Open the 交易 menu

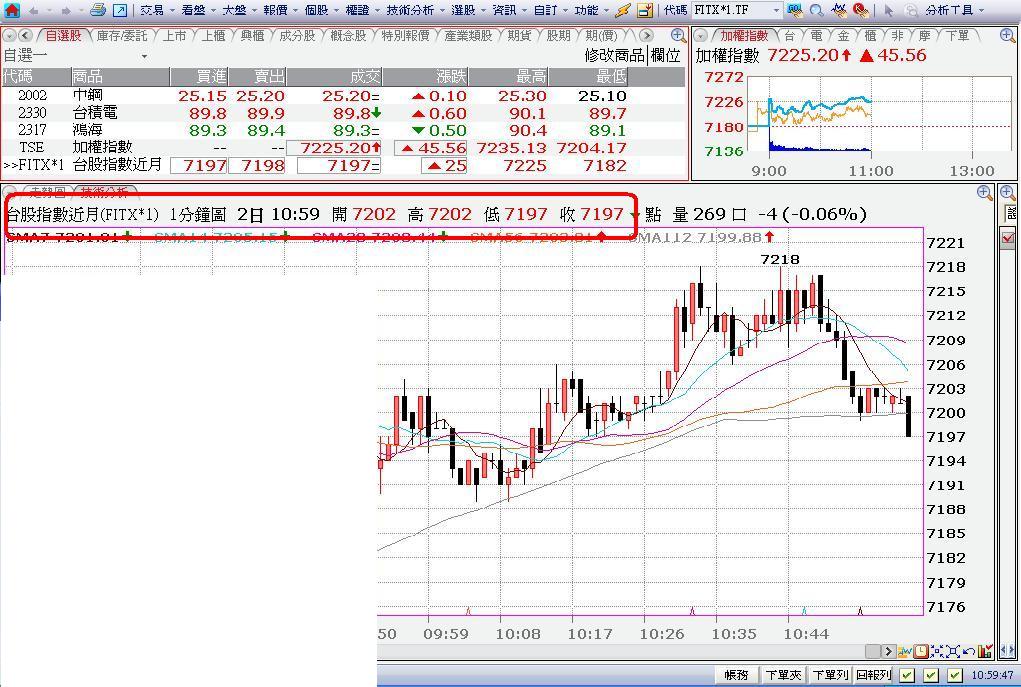[152, 10]
